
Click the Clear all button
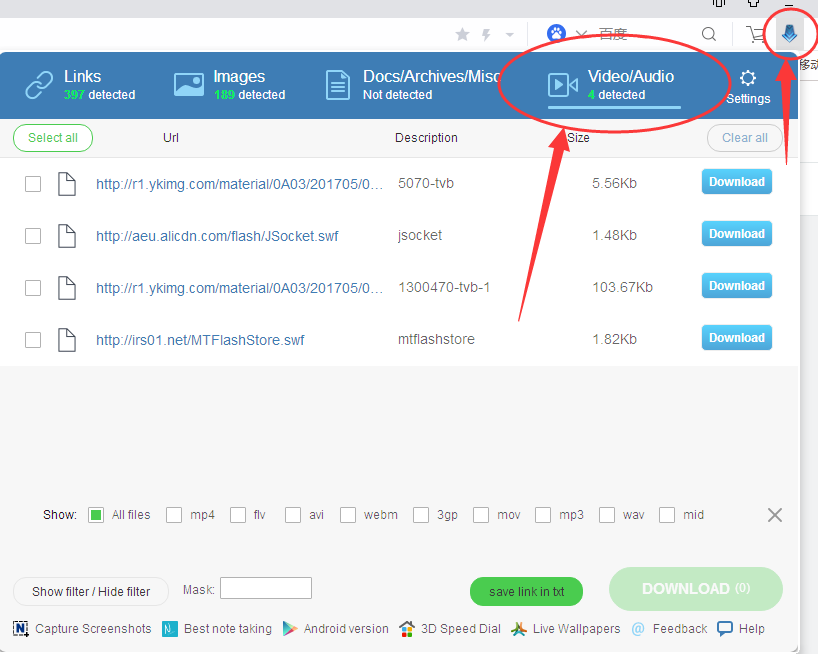pyautogui.click(x=744, y=138)
